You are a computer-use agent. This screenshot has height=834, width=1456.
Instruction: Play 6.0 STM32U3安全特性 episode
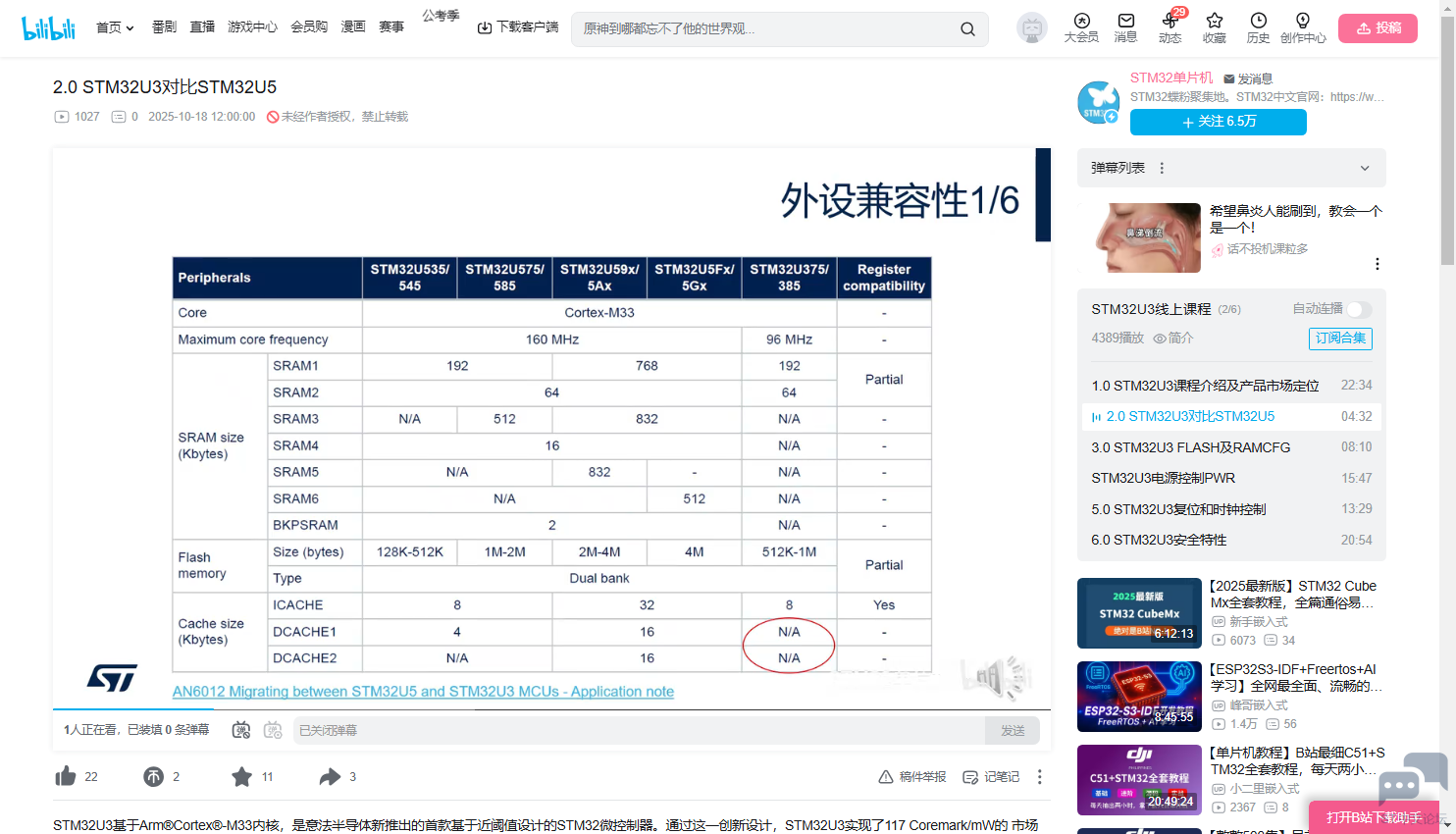click(1231, 540)
